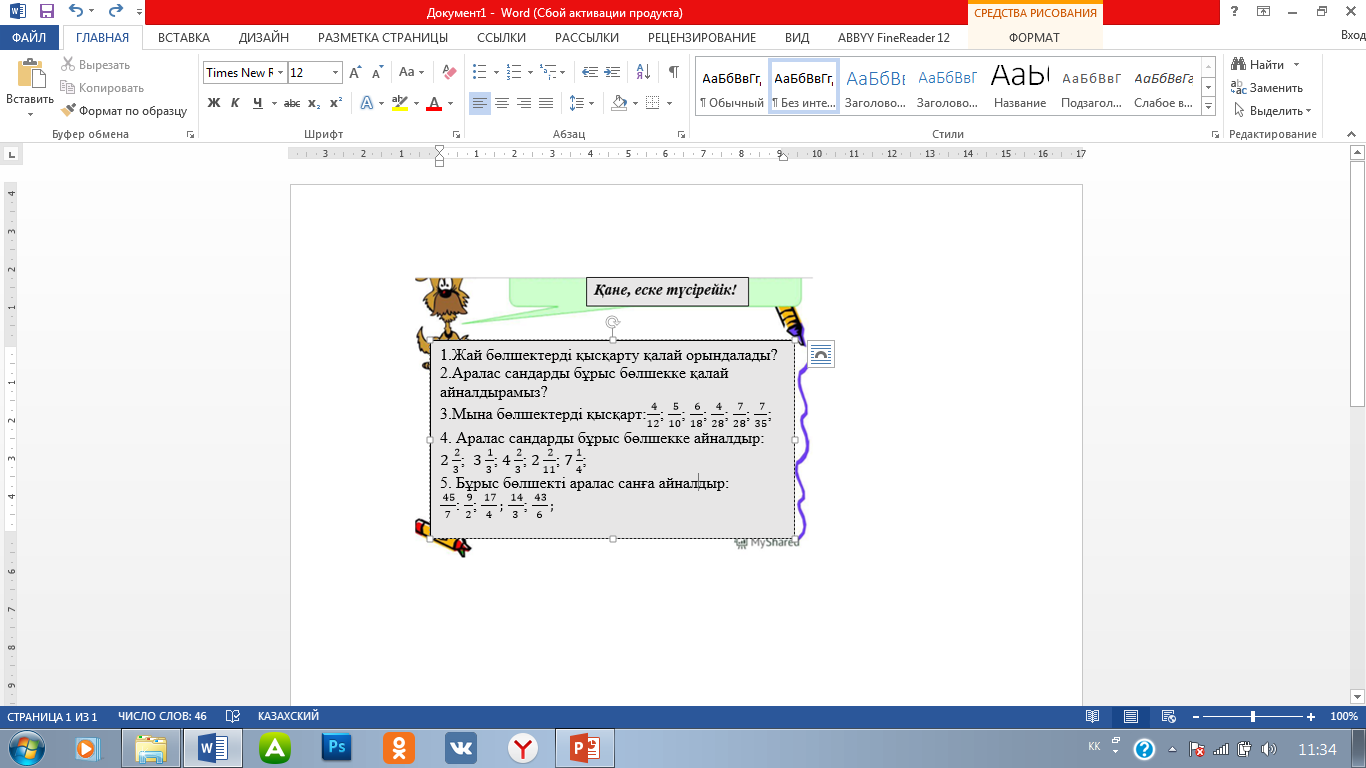Click Копировать (Copy) in the clipboard group
Image resolution: width=1366 pixels, height=768 pixels.
pos(102,88)
